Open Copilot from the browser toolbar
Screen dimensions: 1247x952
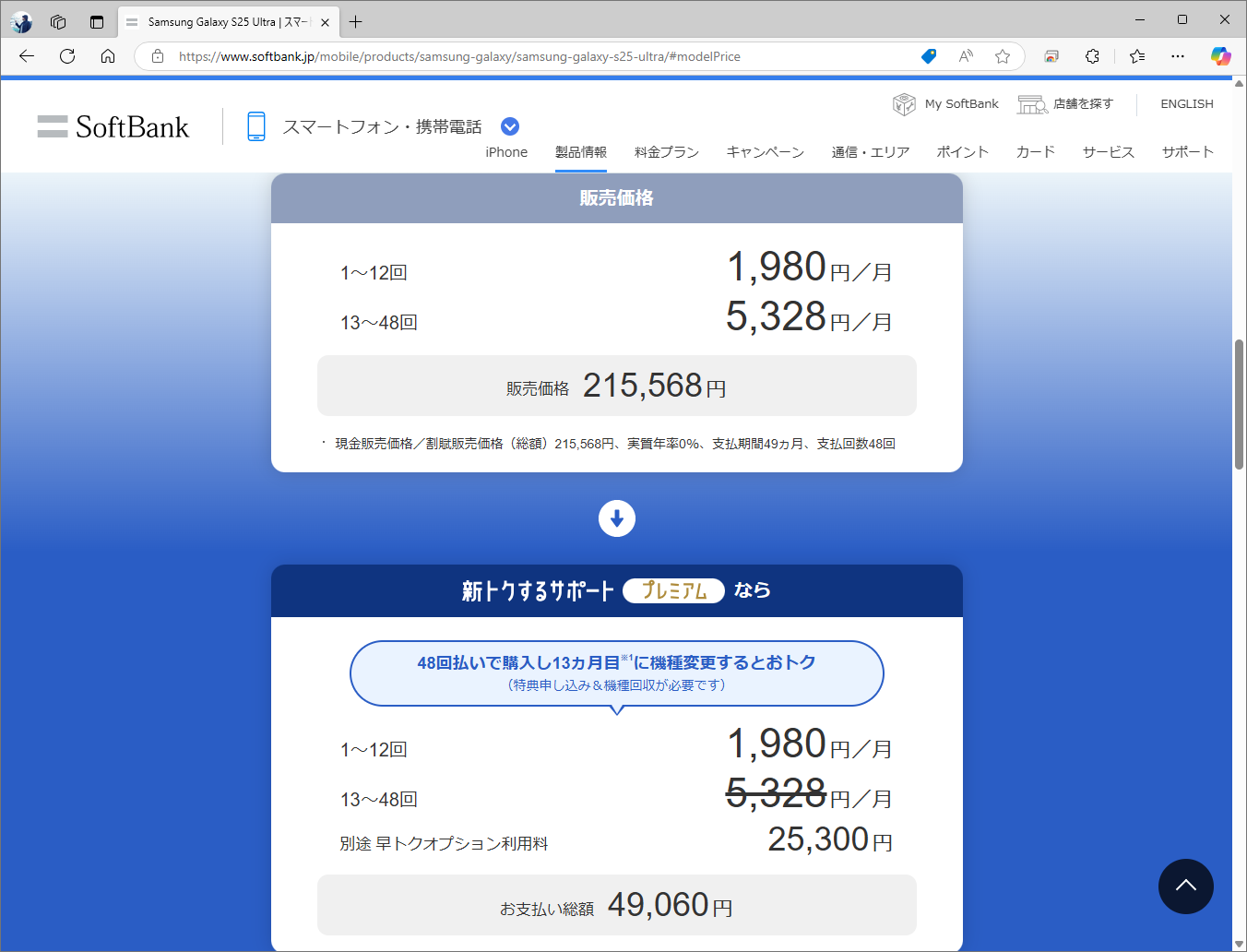[1220, 56]
